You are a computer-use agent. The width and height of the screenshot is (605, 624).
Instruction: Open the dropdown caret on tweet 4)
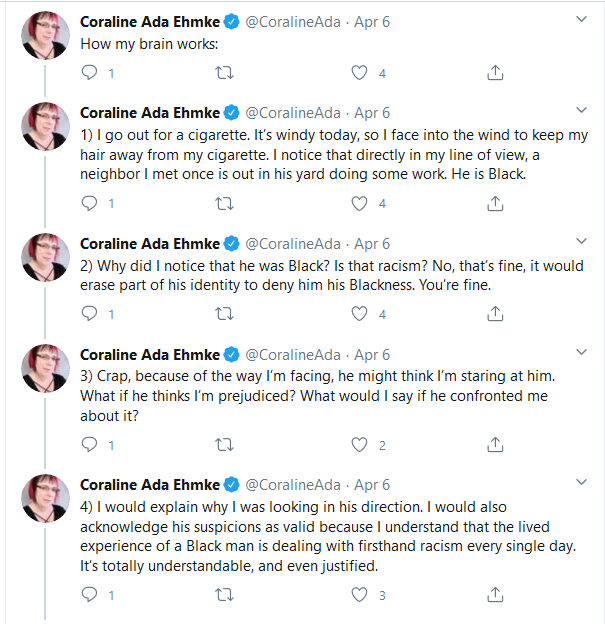coord(582,482)
